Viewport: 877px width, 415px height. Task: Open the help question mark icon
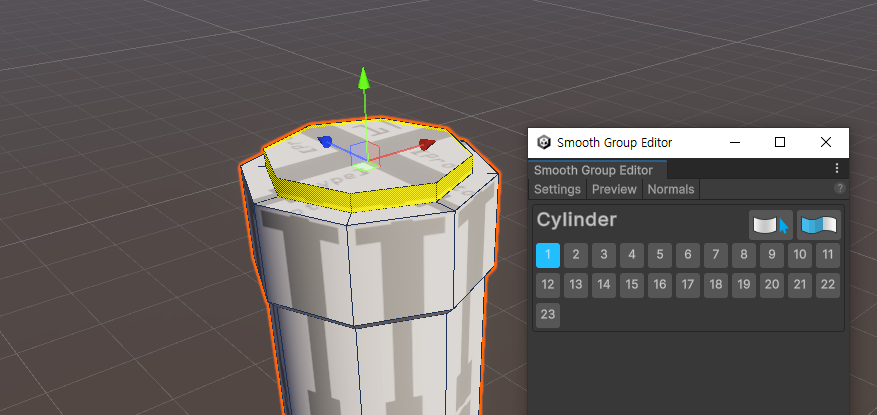(x=840, y=188)
